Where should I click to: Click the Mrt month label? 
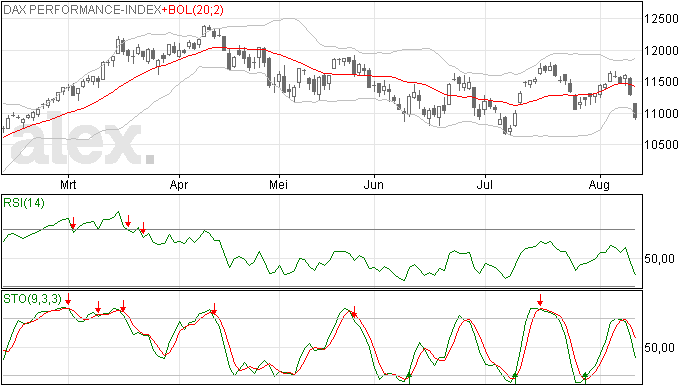click(68, 184)
